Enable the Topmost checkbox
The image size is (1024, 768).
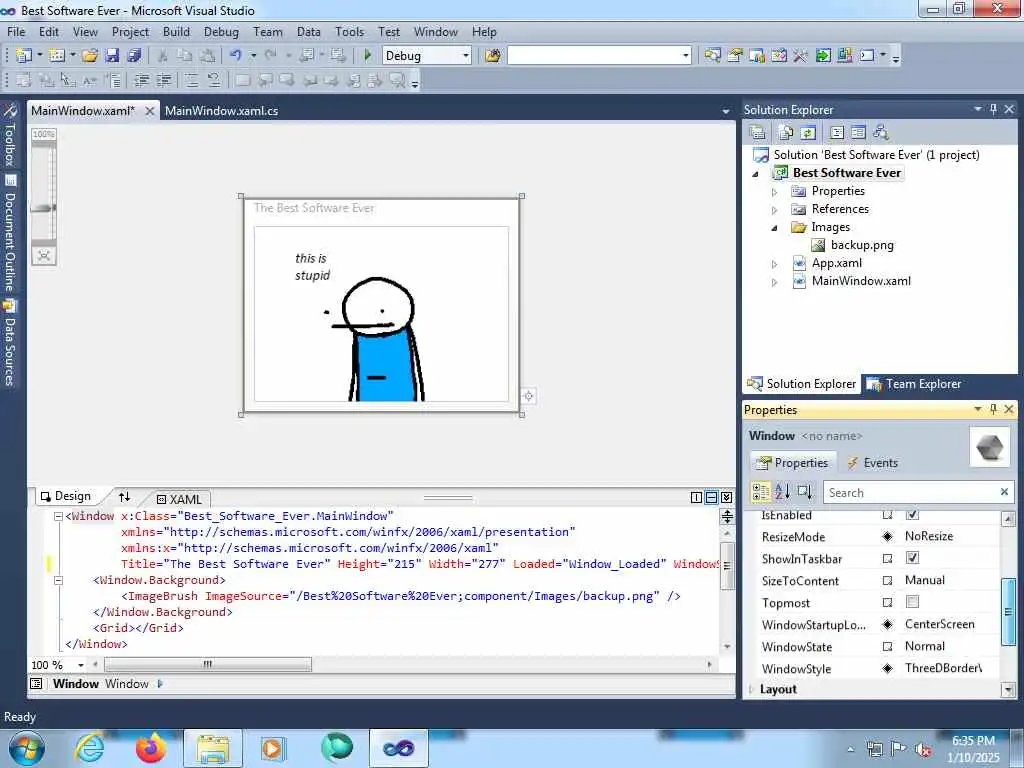tap(912, 601)
